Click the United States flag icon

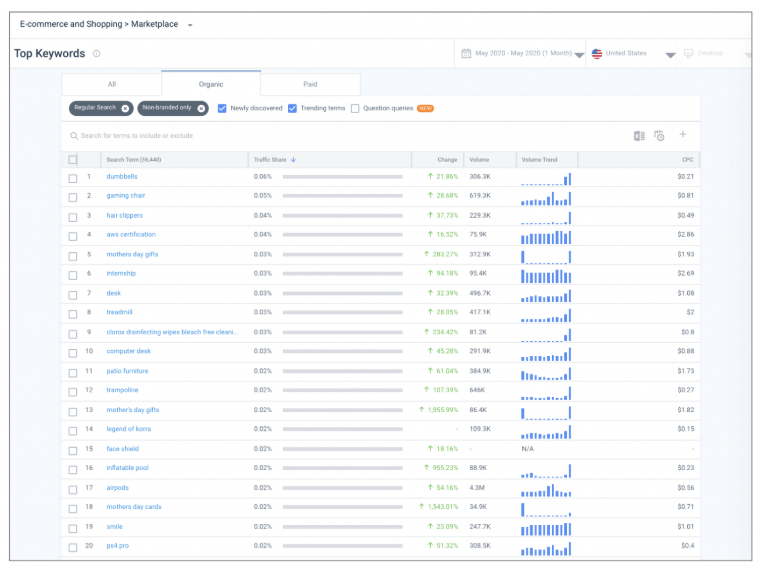pyautogui.click(x=597, y=54)
